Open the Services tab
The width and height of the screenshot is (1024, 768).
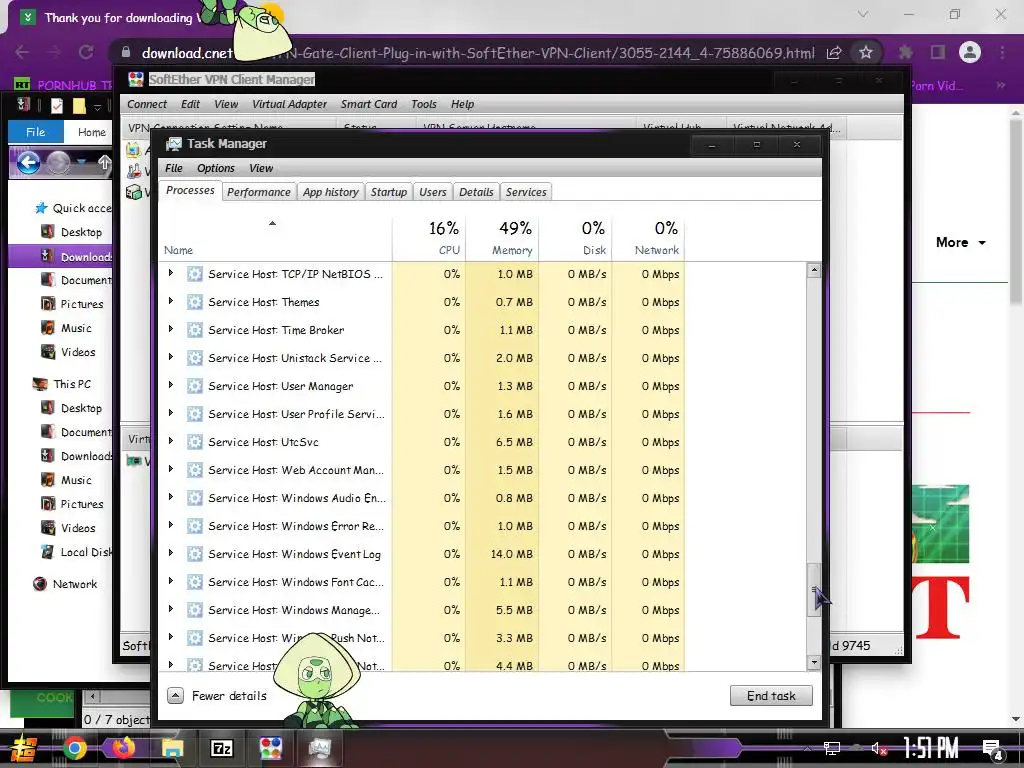[x=526, y=192]
